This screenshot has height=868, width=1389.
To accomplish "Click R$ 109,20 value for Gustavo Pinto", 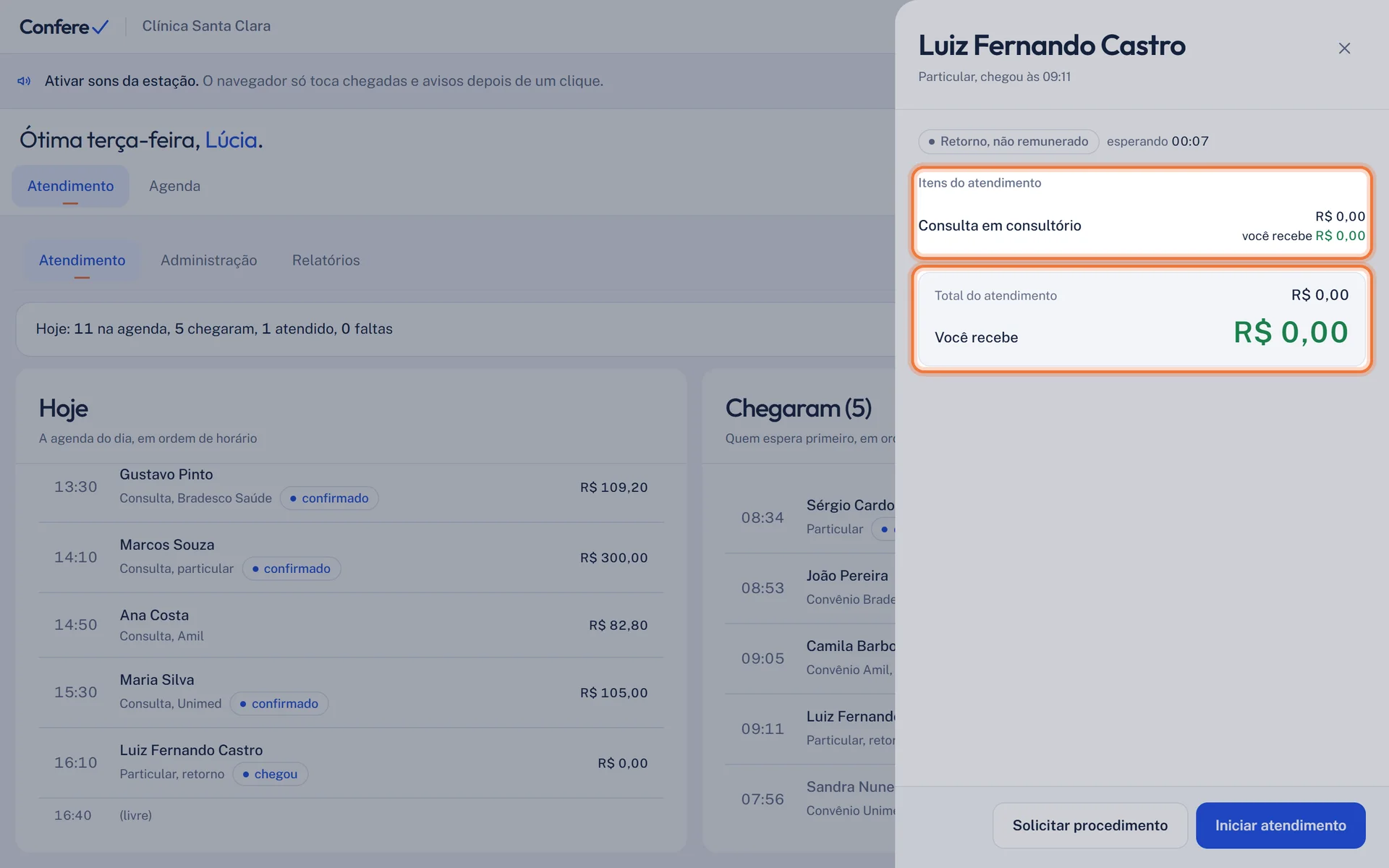I will tap(613, 488).
